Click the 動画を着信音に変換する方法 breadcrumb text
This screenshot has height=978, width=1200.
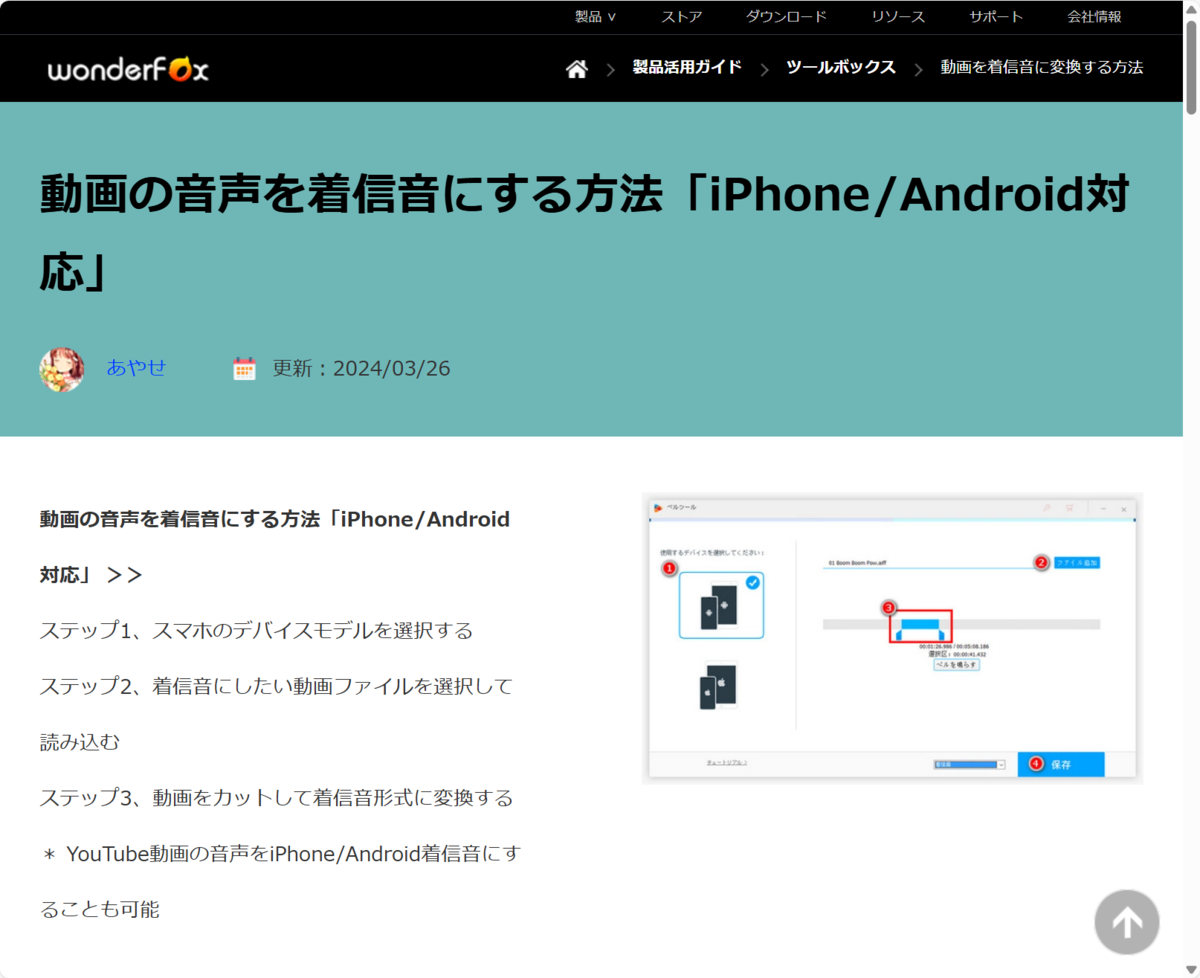tap(1041, 68)
